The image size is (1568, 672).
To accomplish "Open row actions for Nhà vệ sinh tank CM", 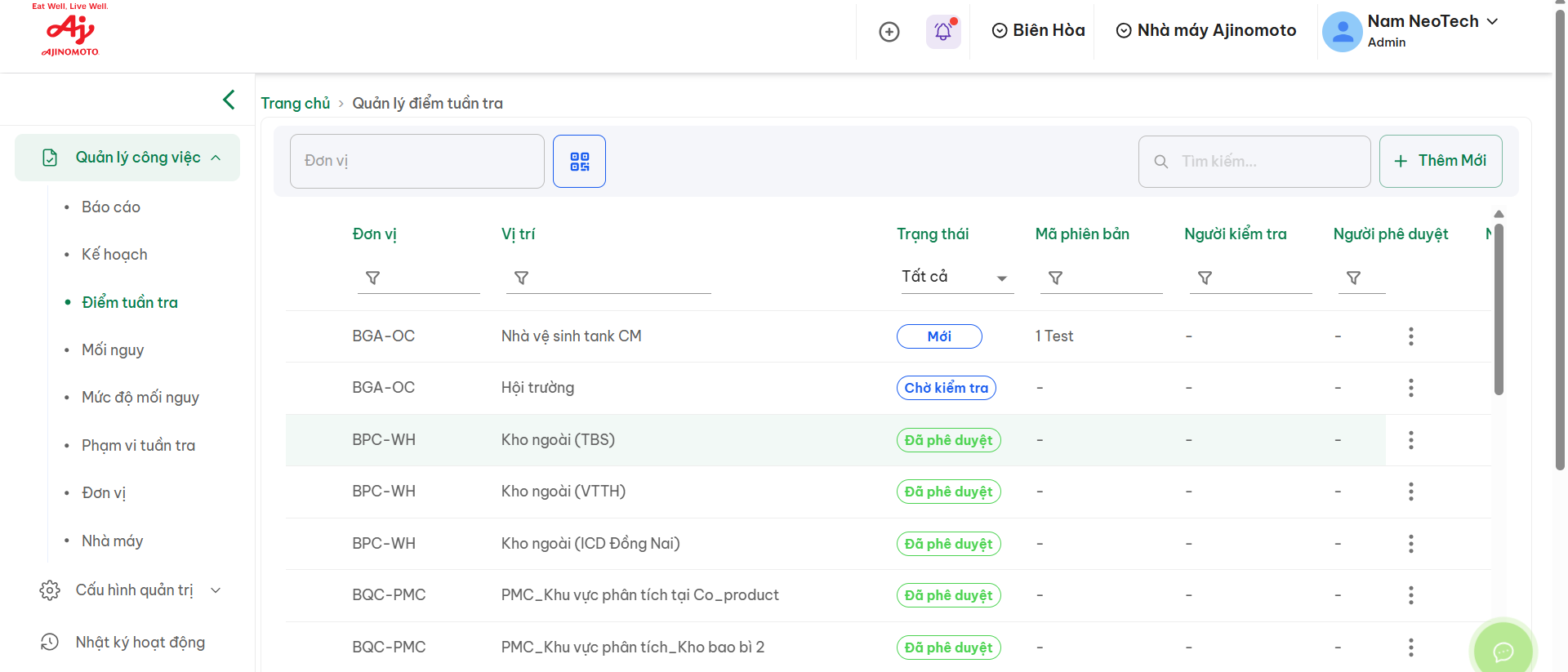I will coord(1410,336).
